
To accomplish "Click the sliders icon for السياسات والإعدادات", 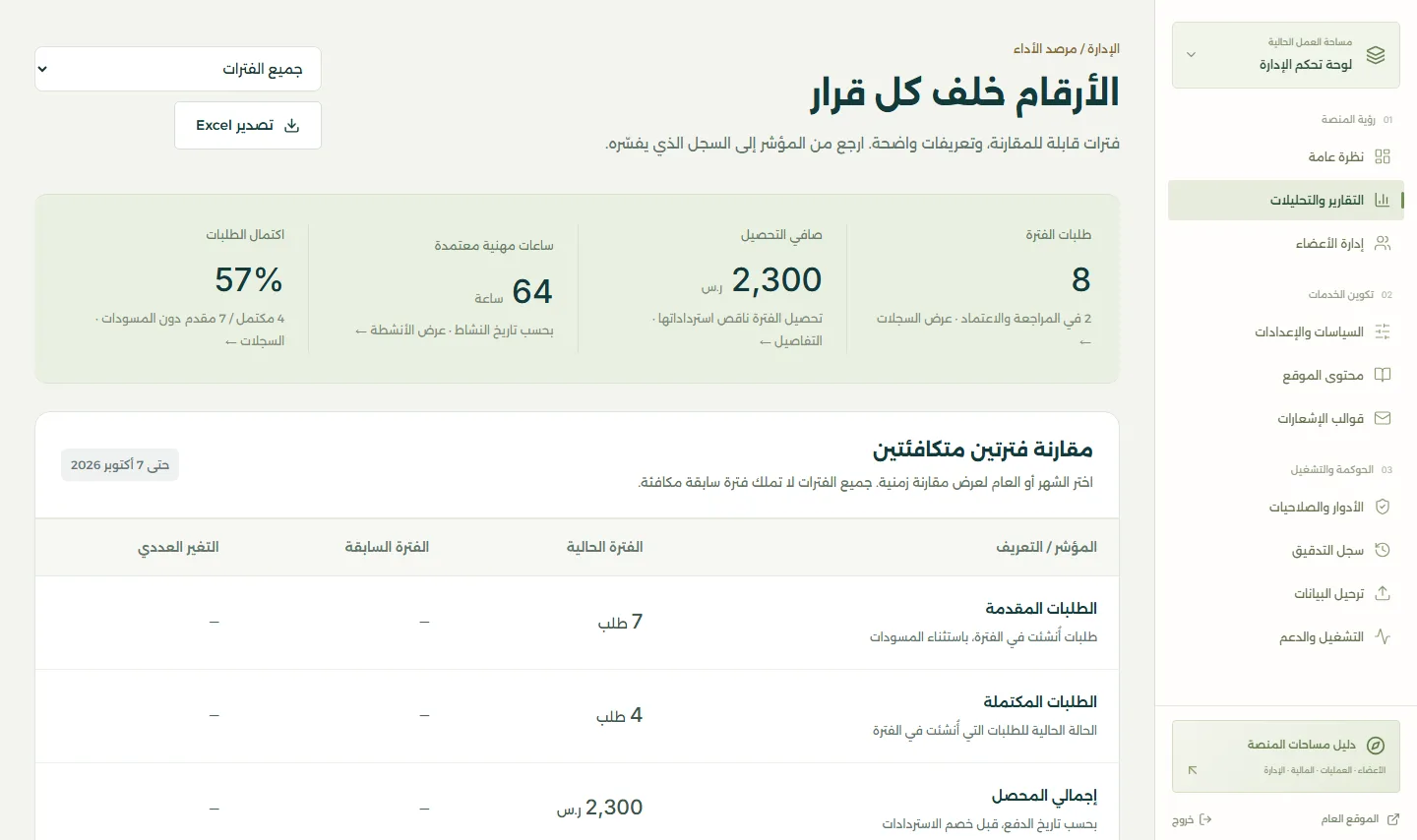I will pos(1383,331).
